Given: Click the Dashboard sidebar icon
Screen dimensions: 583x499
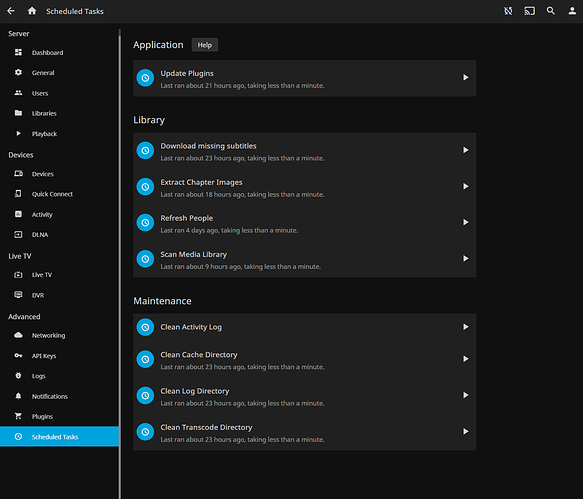Looking at the screenshot, I should (18, 52).
